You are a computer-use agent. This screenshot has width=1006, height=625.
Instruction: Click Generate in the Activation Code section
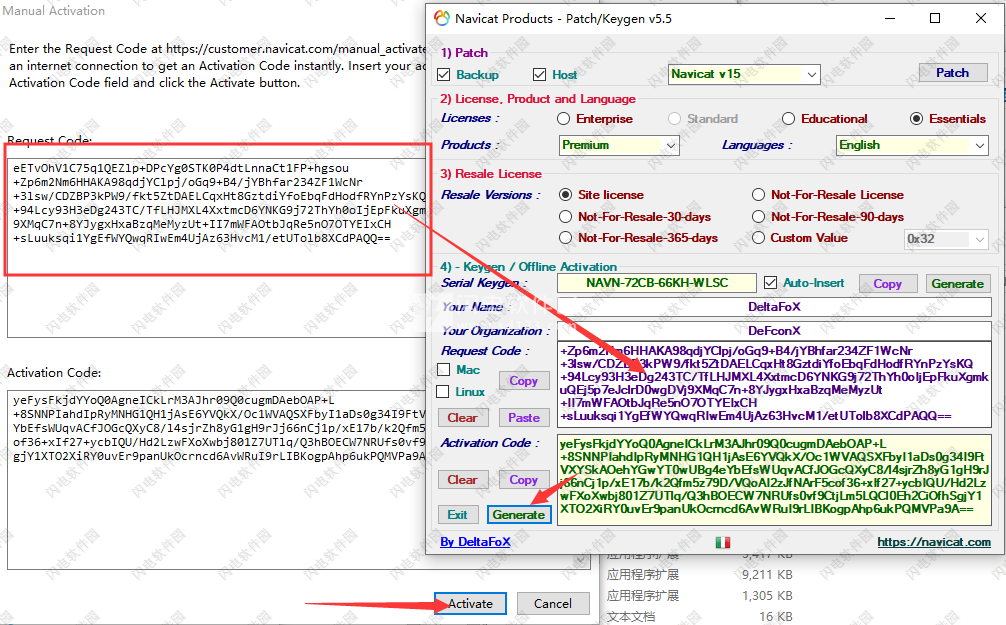518,515
